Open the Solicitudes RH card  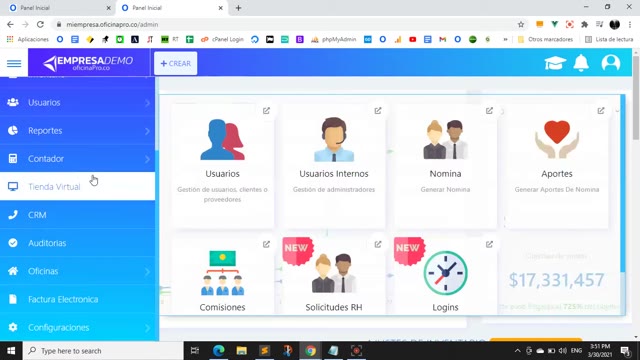click(x=334, y=276)
